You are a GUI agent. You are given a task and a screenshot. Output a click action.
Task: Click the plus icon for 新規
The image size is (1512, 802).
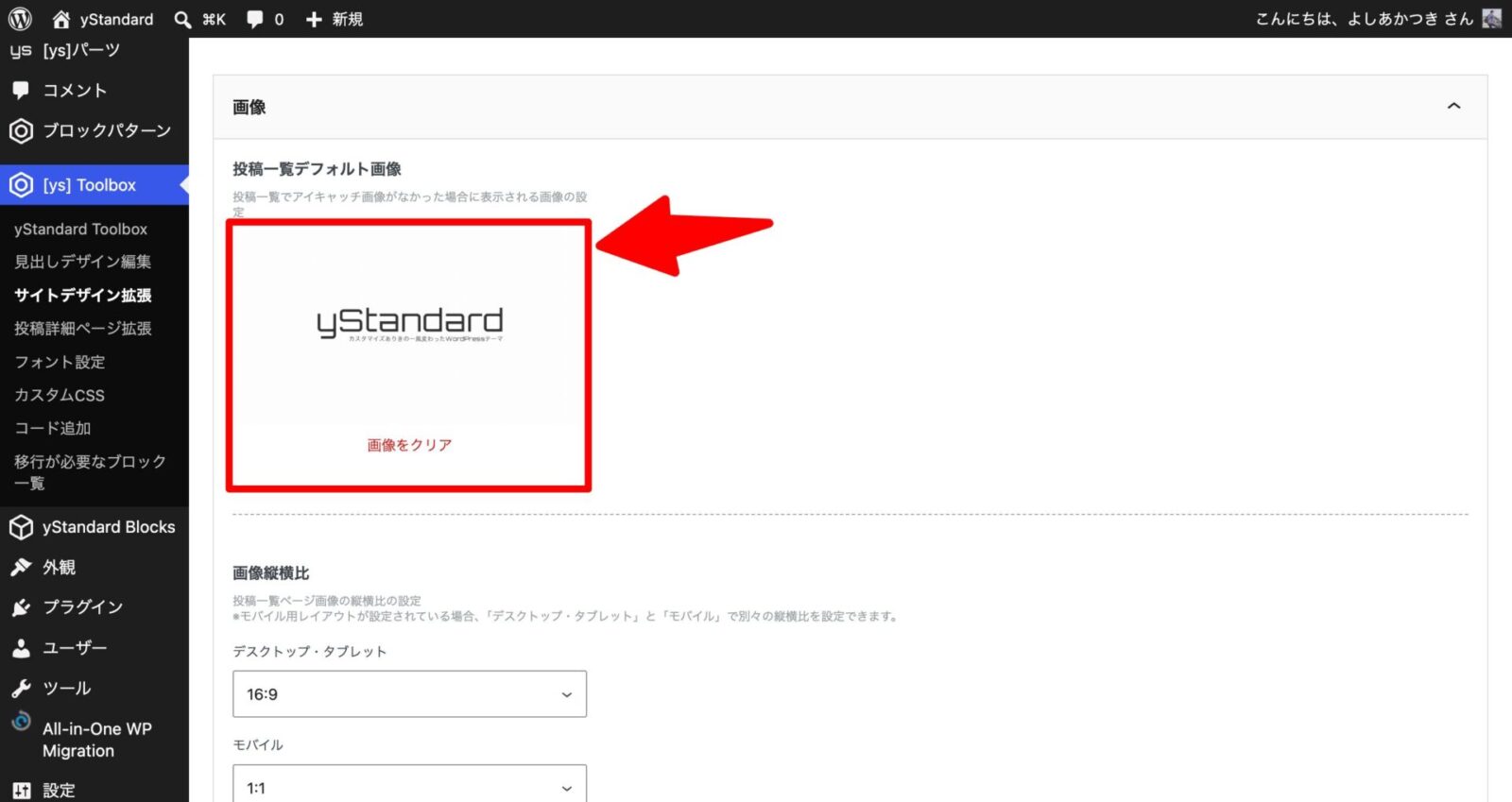tap(314, 19)
